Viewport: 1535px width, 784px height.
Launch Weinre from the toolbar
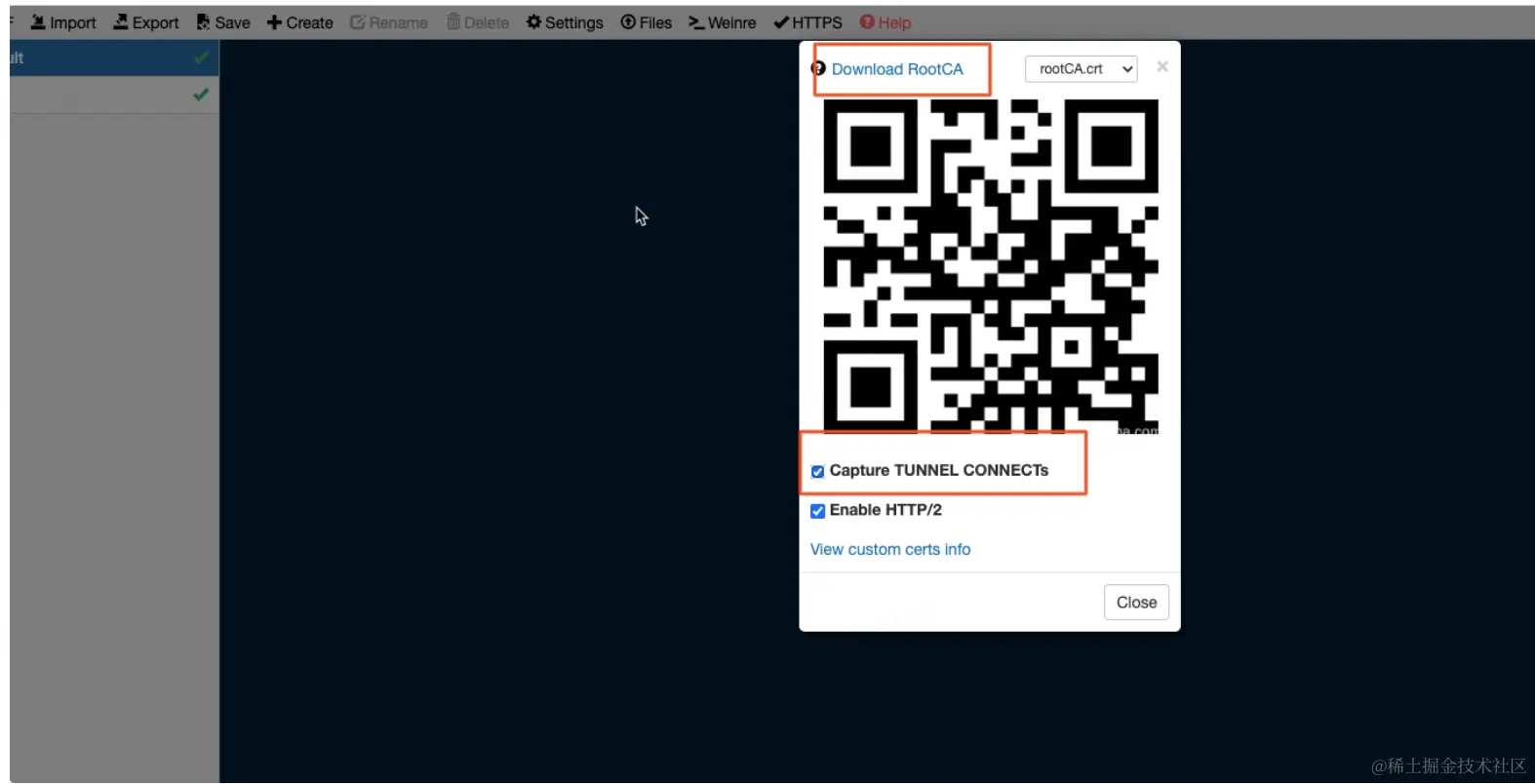pyautogui.click(x=723, y=22)
